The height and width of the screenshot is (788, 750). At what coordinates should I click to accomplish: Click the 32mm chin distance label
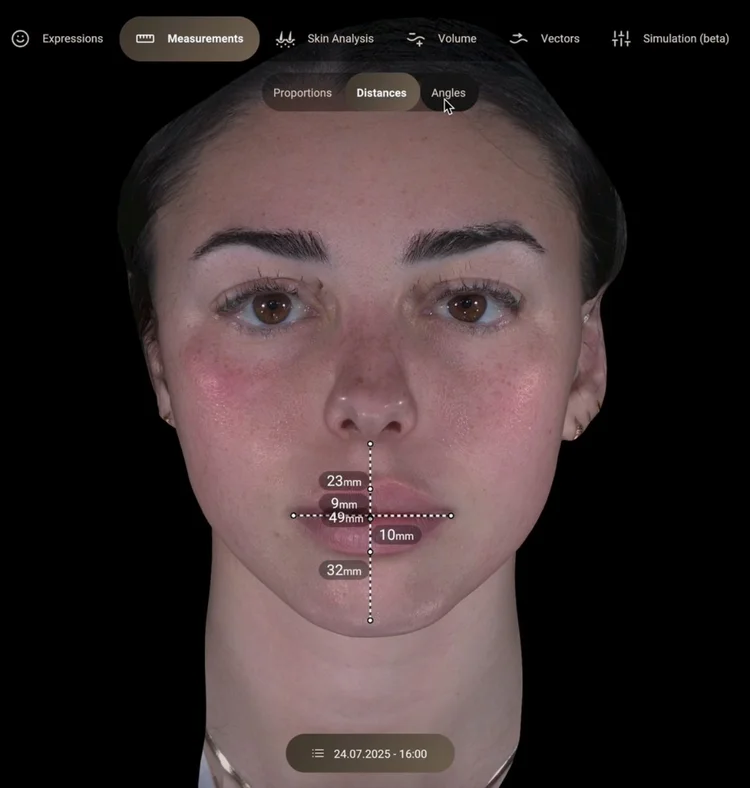pos(344,570)
